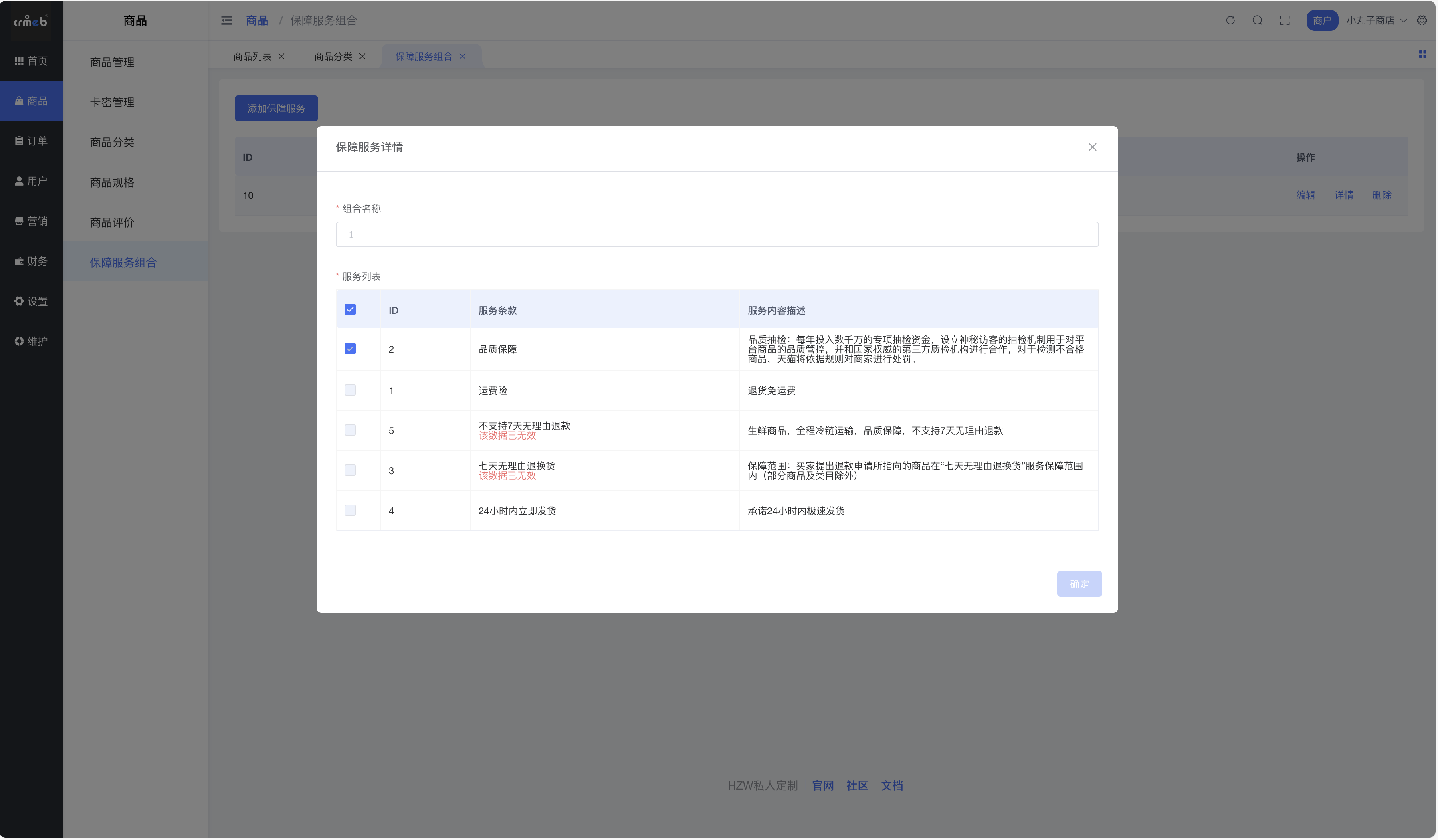This screenshot has height=840, width=1438.
Task: Open the settings gear in top-right corner
Action: (x=1422, y=20)
